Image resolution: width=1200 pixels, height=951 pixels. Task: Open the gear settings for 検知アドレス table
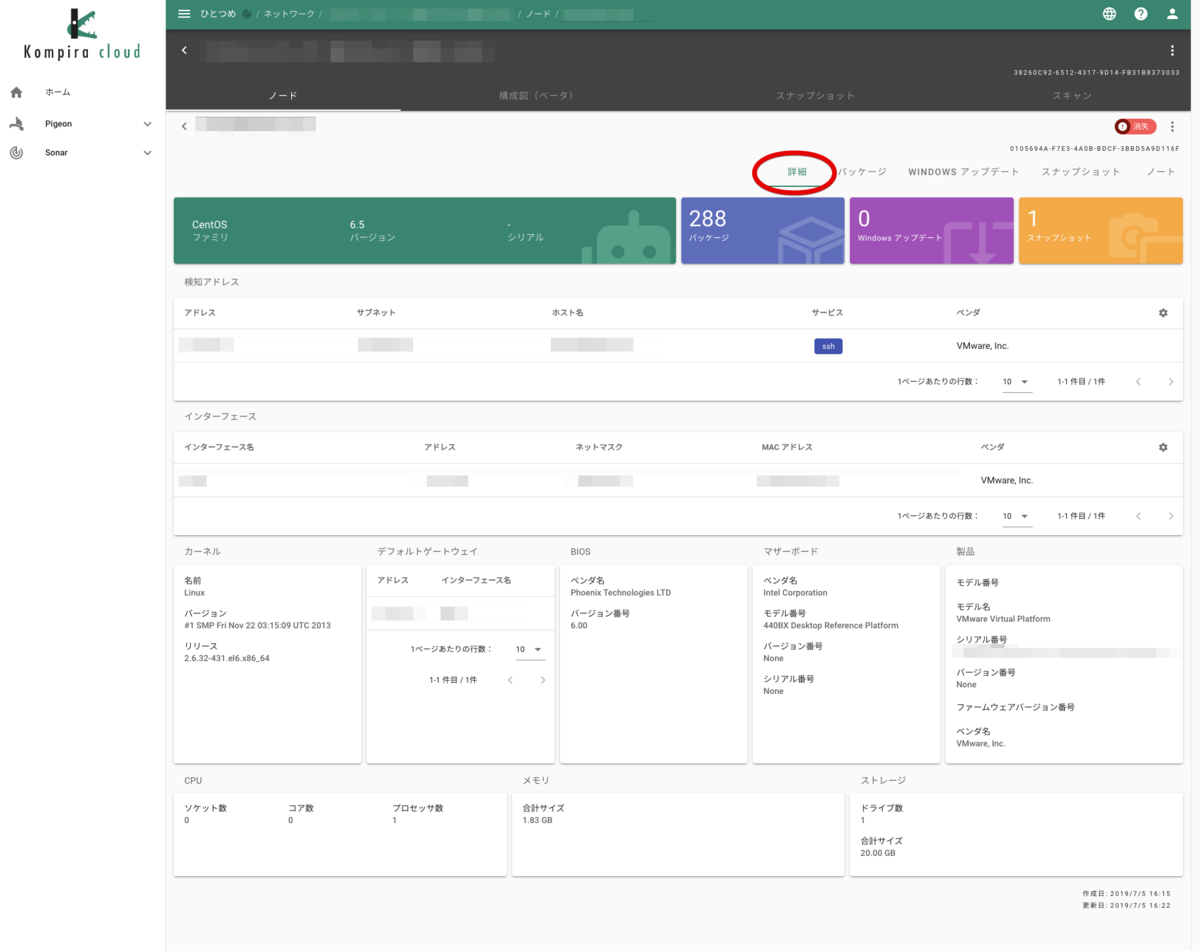tap(1163, 313)
